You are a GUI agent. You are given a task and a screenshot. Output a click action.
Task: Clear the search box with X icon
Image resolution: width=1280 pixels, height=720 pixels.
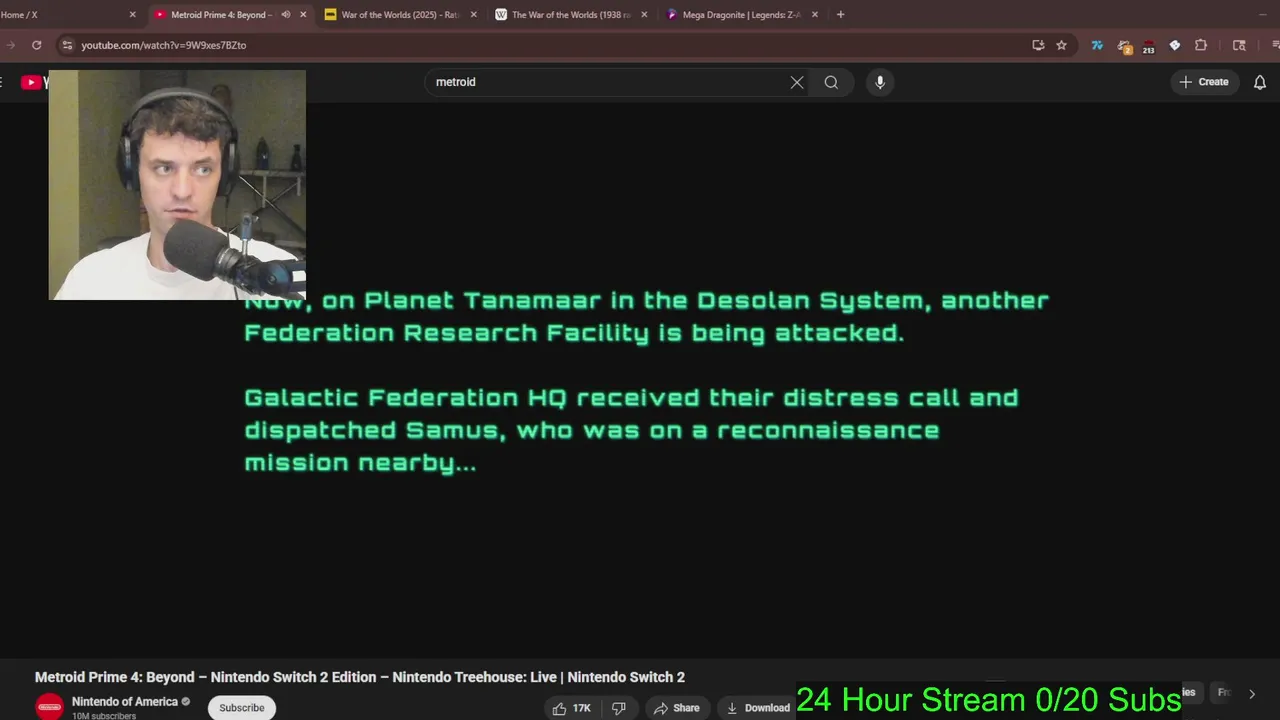797,82
